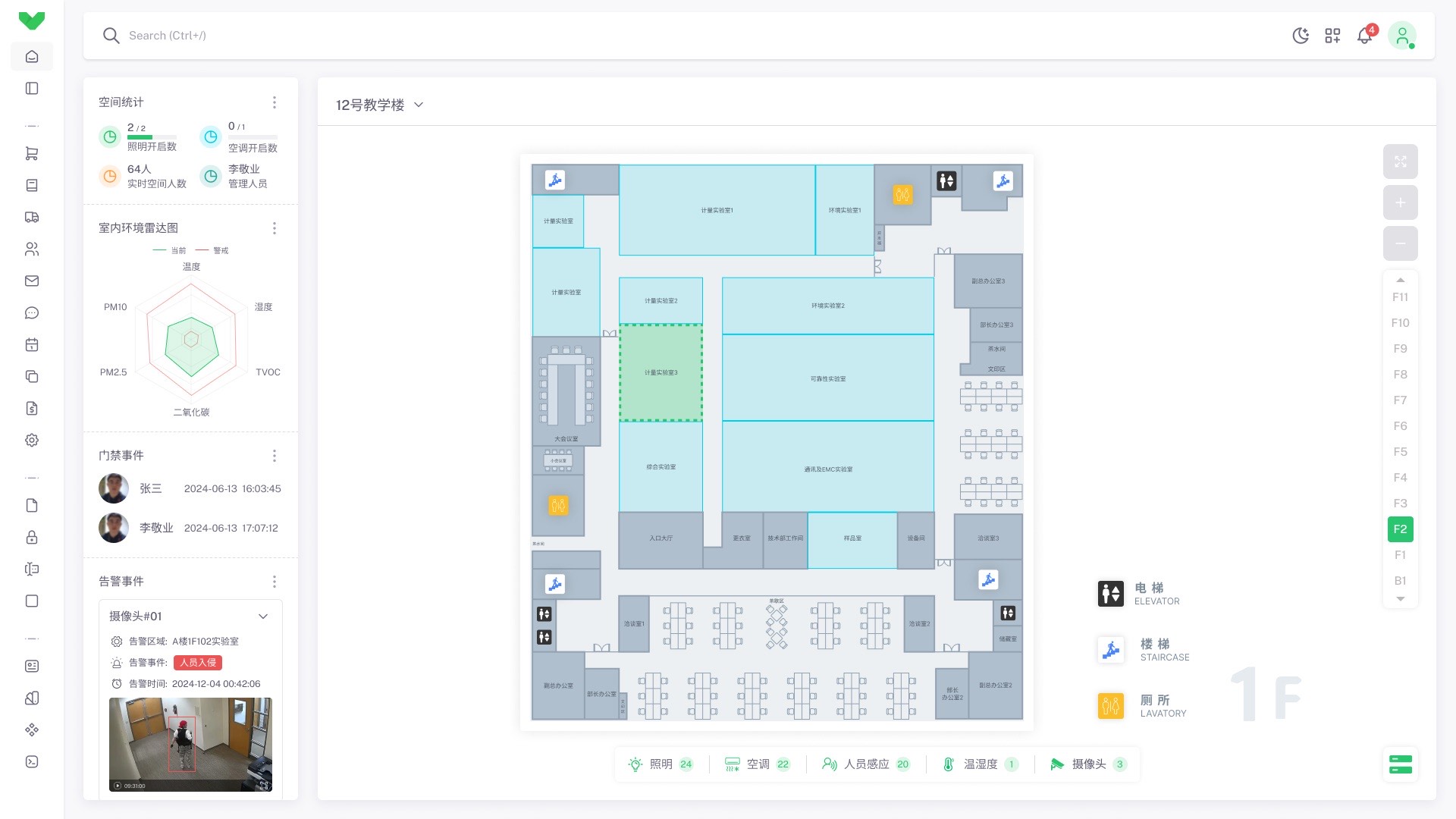Click fullscreen expand map button

click(x=1400, y=162)
